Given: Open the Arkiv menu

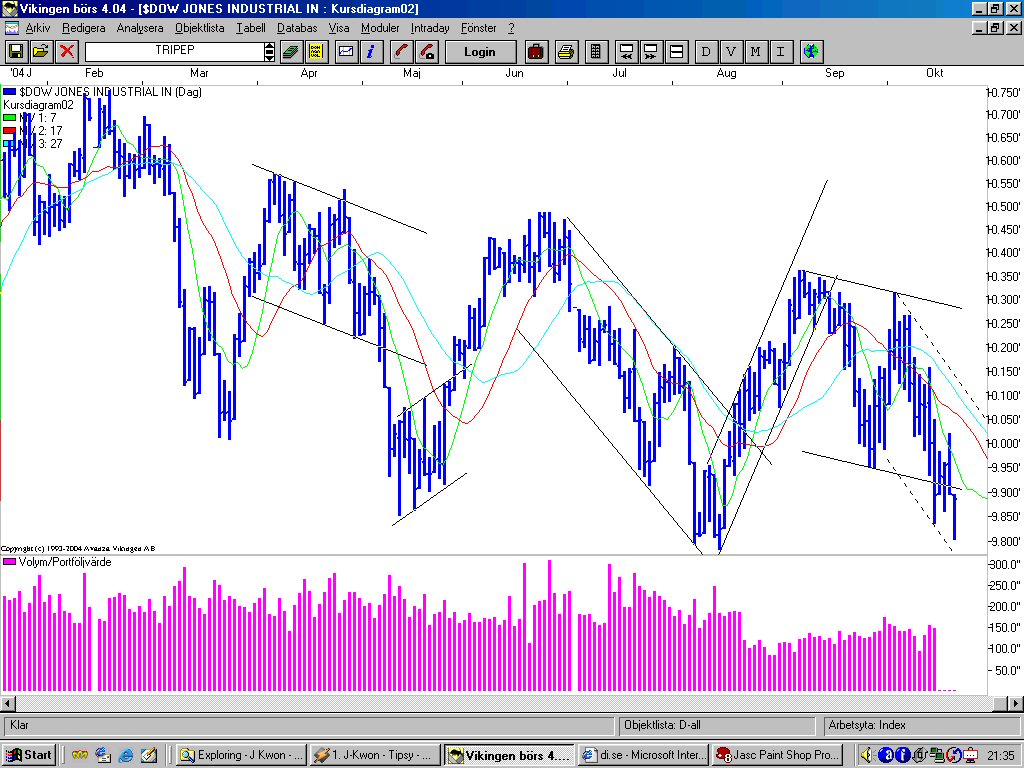Looking at the screenshot, I should coord(38,28).
